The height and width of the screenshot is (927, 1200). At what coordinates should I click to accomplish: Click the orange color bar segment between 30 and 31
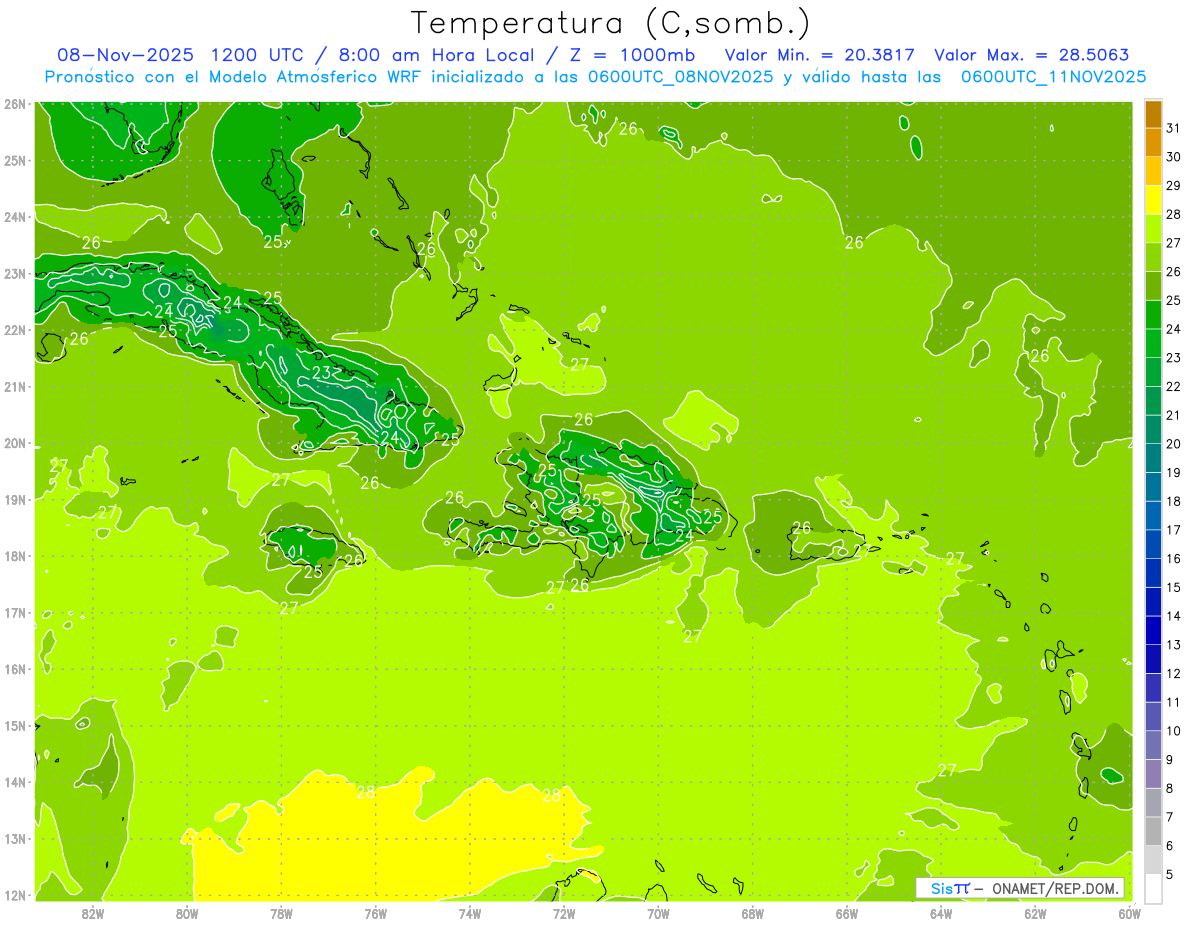tap(1153, 143)
